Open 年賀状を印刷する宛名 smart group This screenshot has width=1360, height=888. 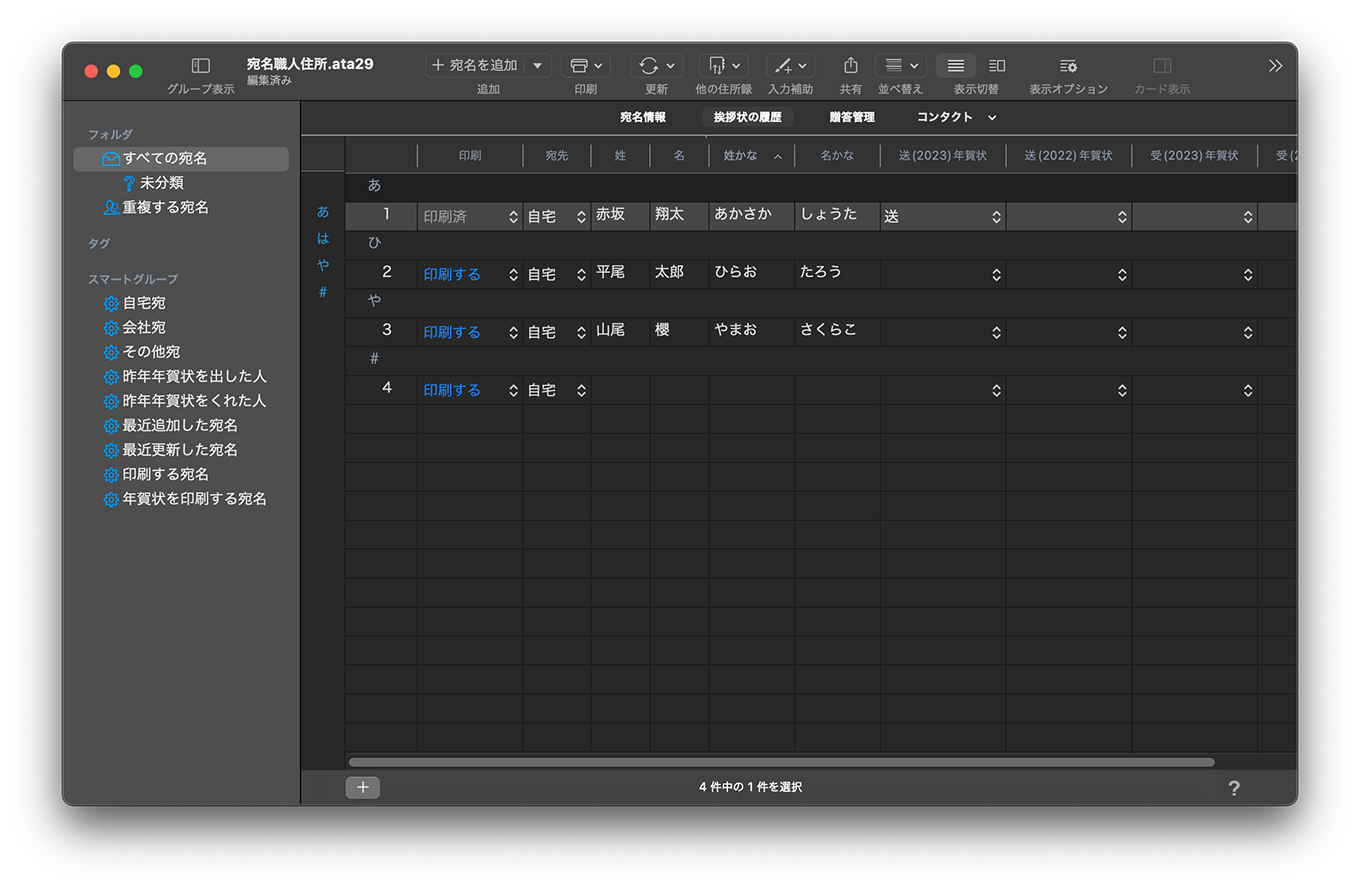point(185,499)
